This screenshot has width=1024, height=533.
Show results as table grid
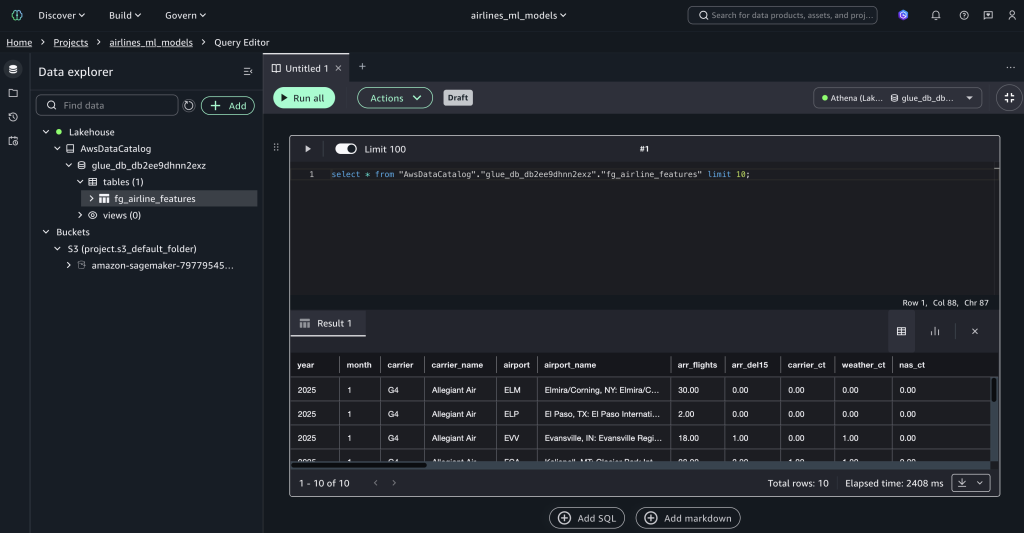[x=901, y=331]
